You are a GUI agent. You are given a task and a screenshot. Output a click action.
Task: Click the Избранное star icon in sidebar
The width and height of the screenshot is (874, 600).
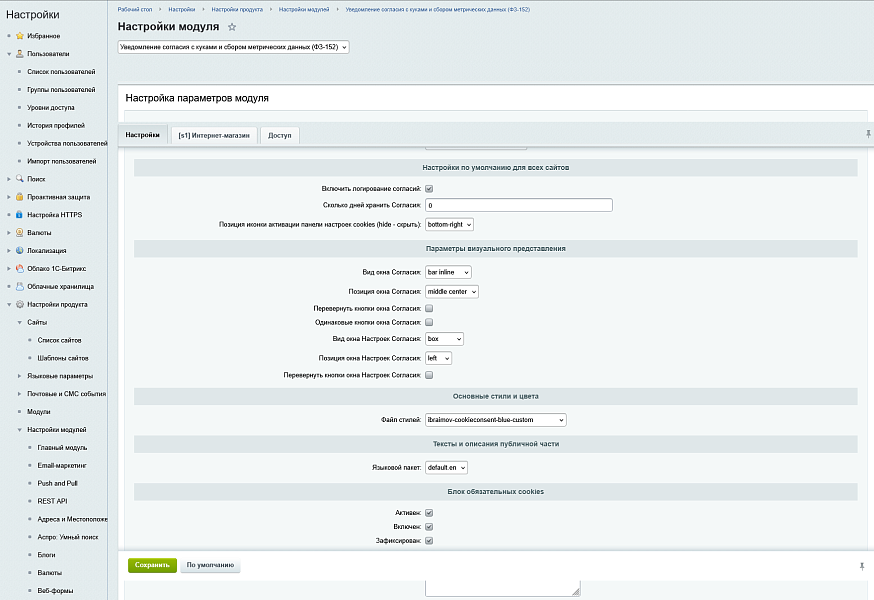19,36
